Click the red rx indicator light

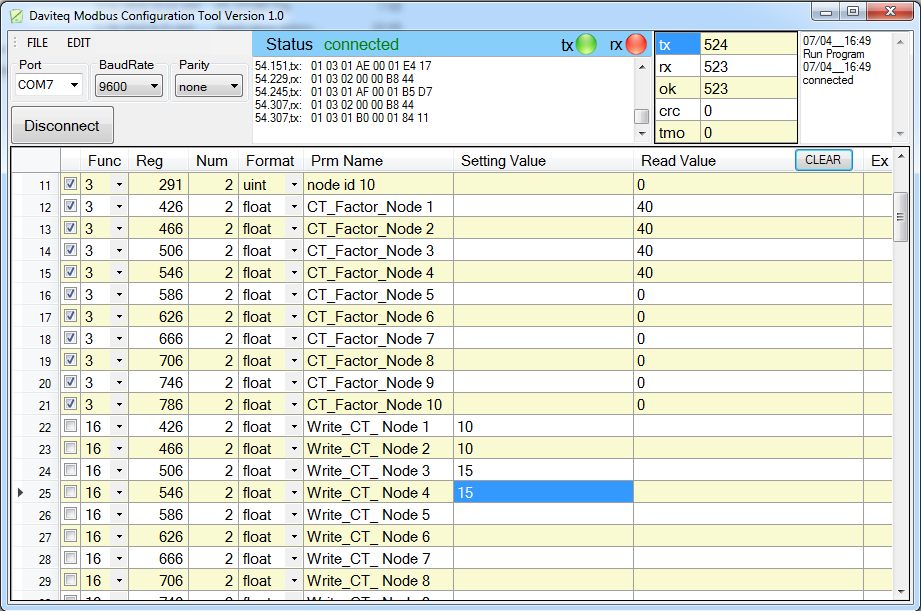pyautogui.click(x=636, y=44)
